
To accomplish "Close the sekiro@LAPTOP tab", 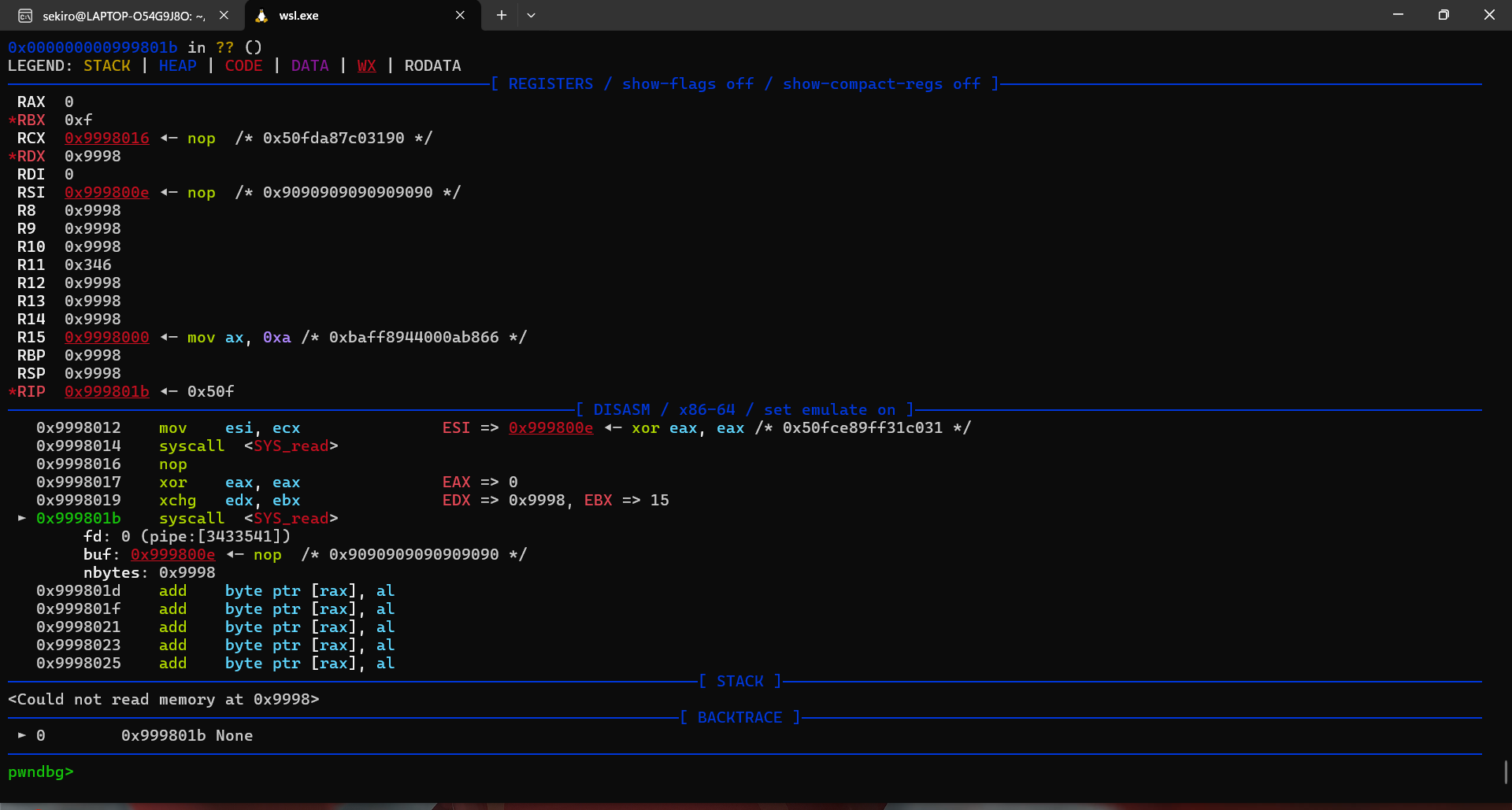I will tap(224, 15).
